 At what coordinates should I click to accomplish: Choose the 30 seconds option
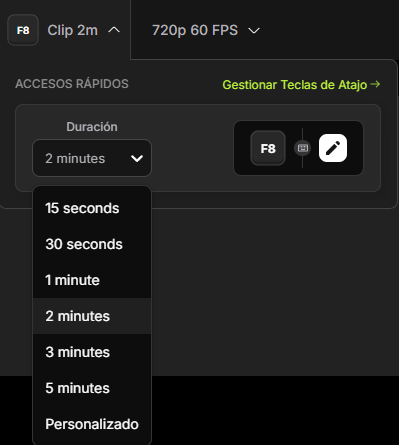pos(92,244)
